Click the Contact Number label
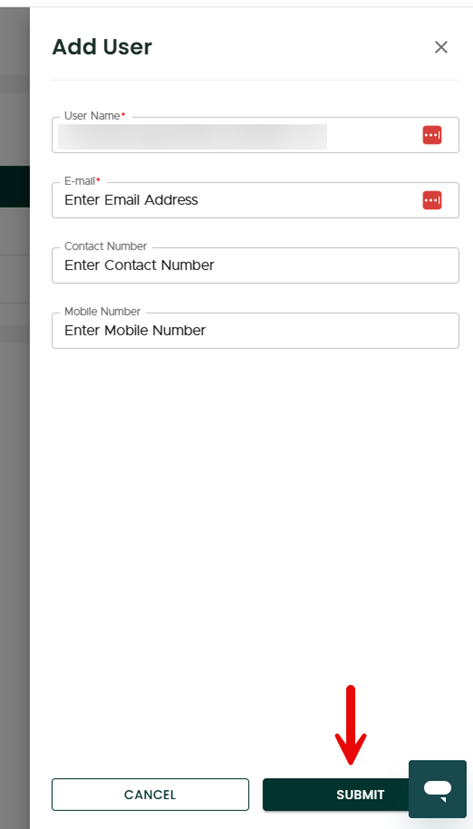Screen dimensions: 473x829 coord(106,246)
